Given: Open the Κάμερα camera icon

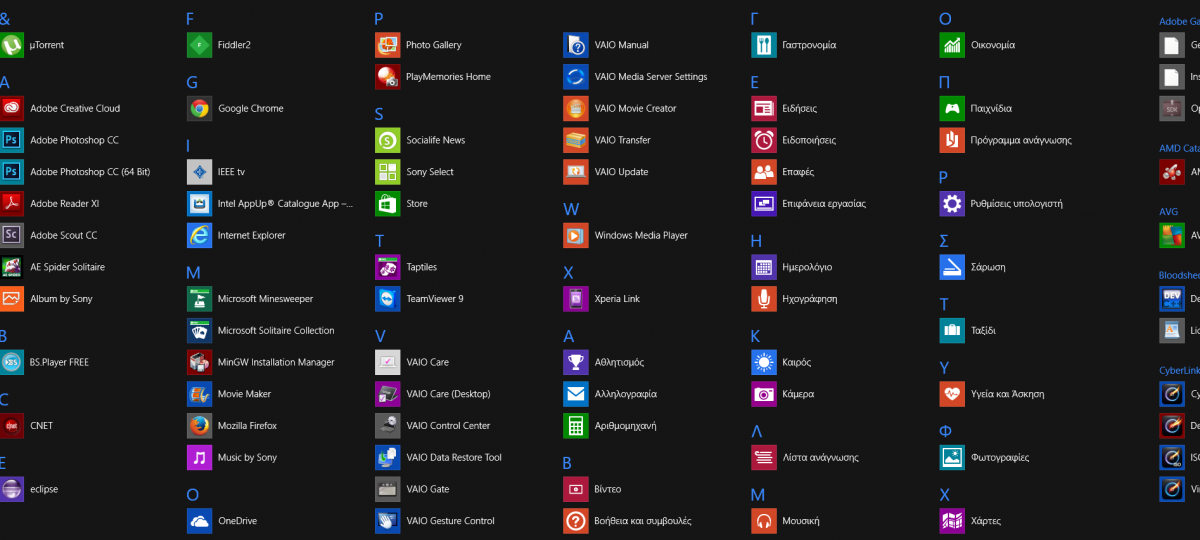Looking at the screenshot, I should (764, 394).
